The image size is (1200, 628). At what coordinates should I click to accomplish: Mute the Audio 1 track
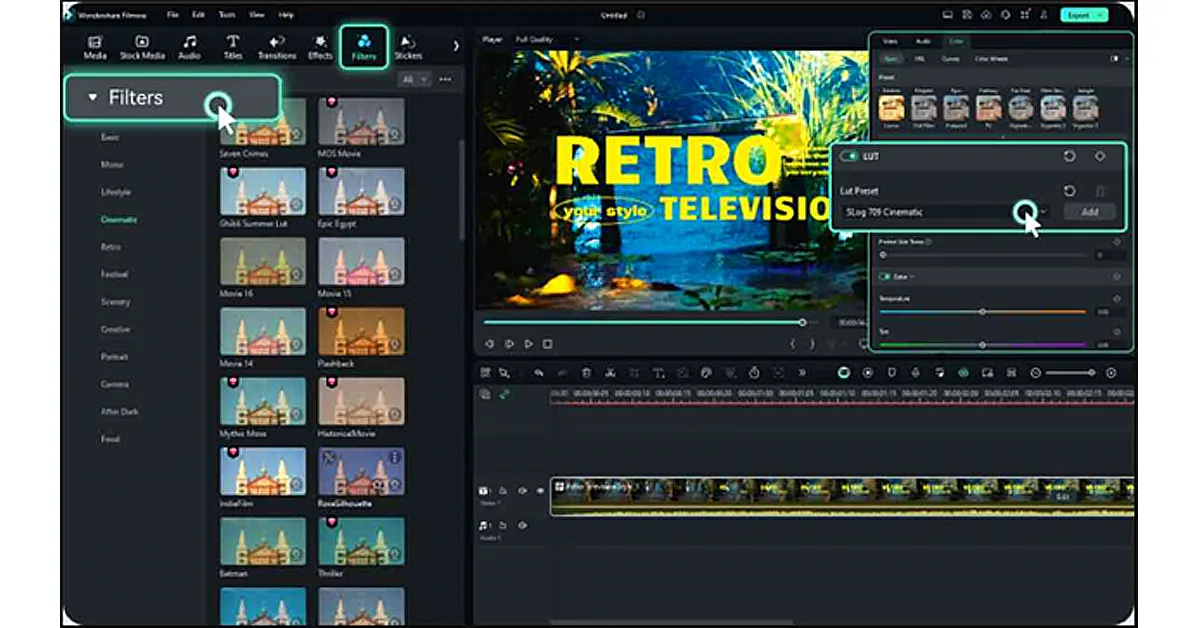(522, 525)
